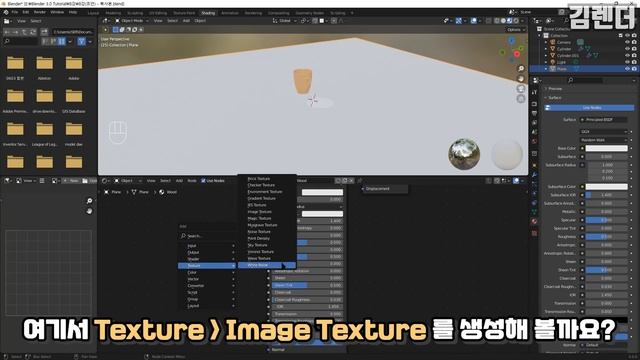The height and width of the screenshot is (360, 640).
Task: Expand the Preview panel in properties
Action: (x=554, y=89)
